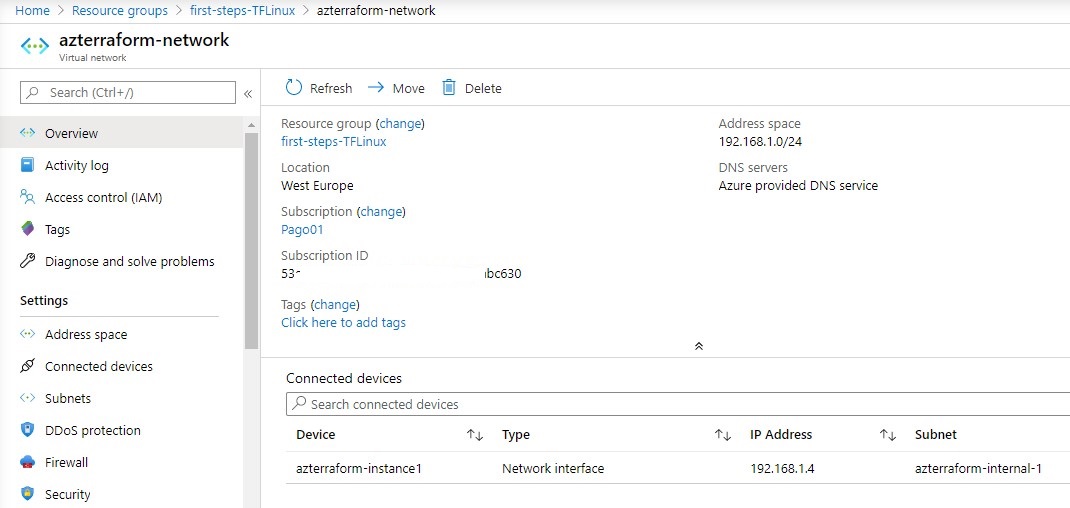
Task: Collapse the sidebar with double chevron
Action: (248, 93)
